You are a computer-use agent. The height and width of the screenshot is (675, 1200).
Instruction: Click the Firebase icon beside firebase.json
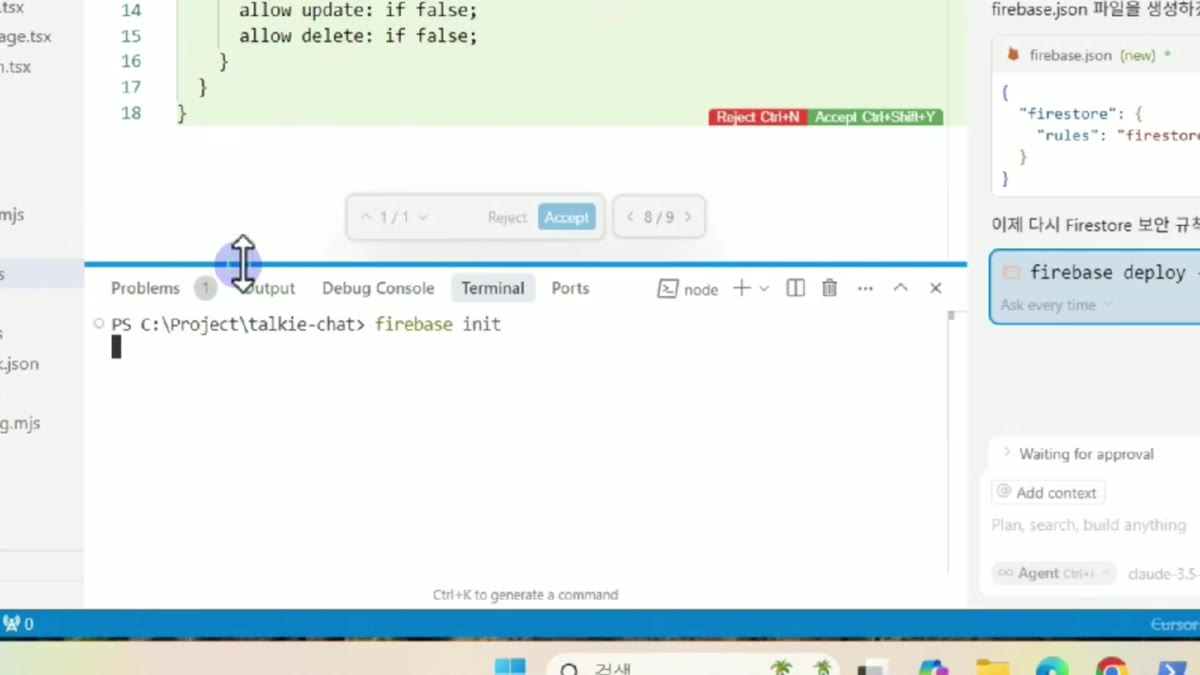(1013, 55)
